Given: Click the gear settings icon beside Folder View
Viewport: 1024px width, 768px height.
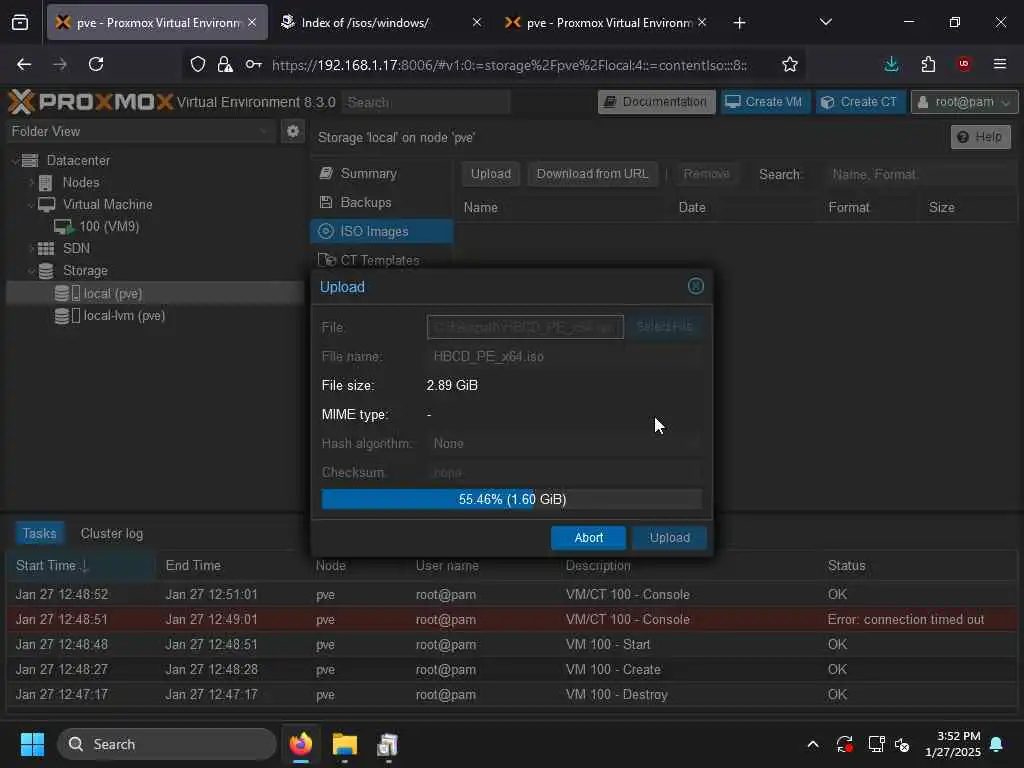Looking at the screenshot, I should pyautogui.click(x=293, y=131).
